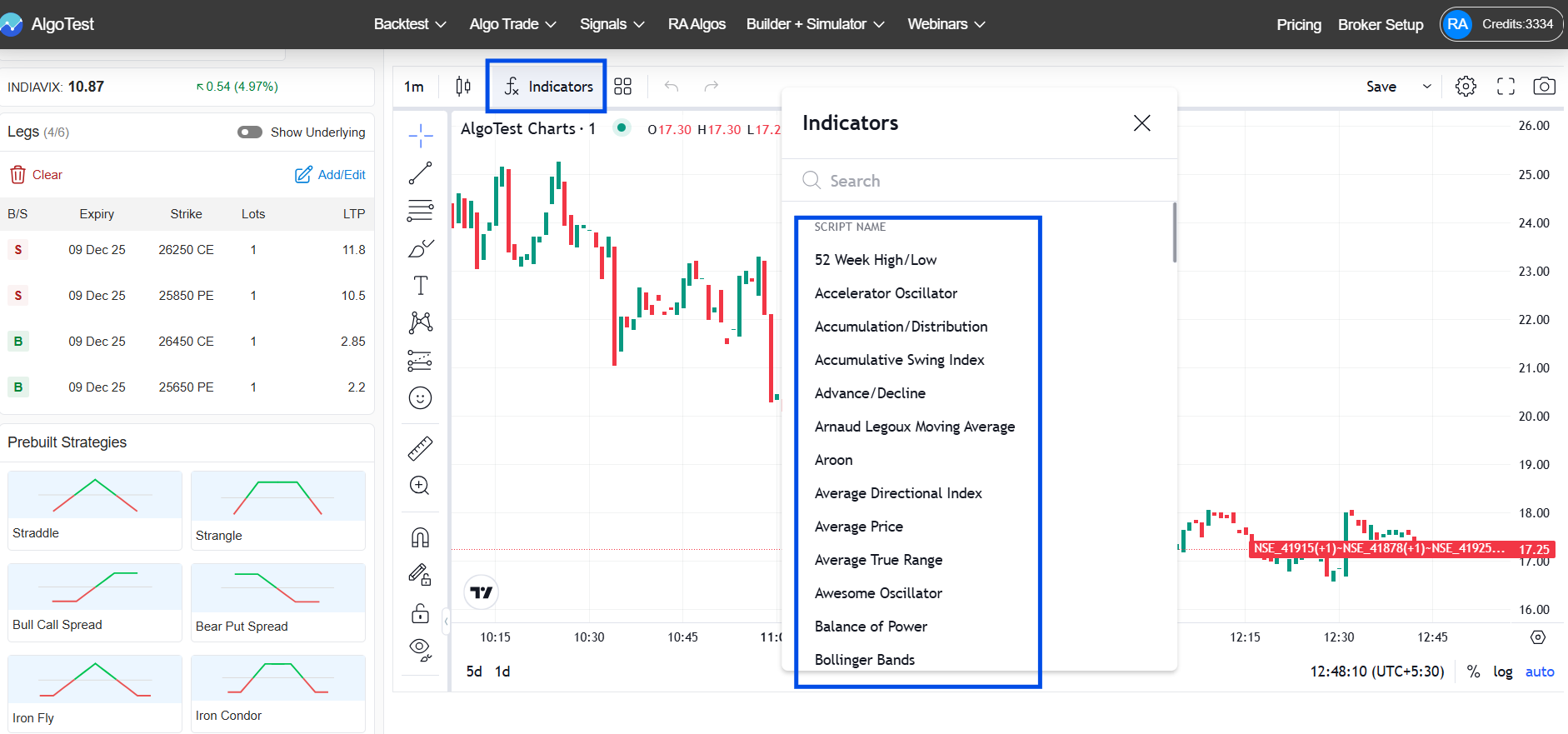Click the indicator Search field
The width and height of the screenshot is (1568, 734).
point(975,181)
